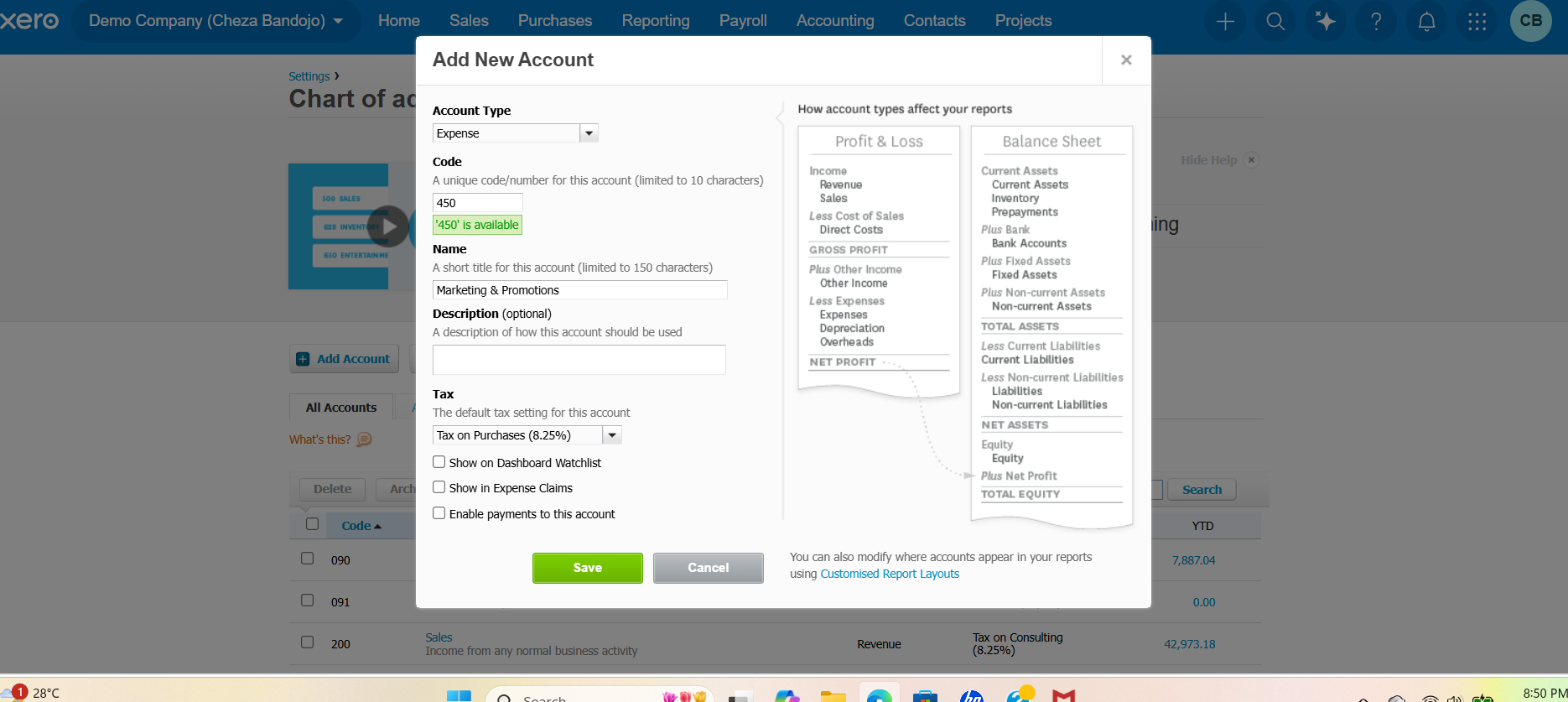Open the CB user avatar menu
Image resolution: width=1568 pixels, height=702 pixels.
[x=1530, y=21]
